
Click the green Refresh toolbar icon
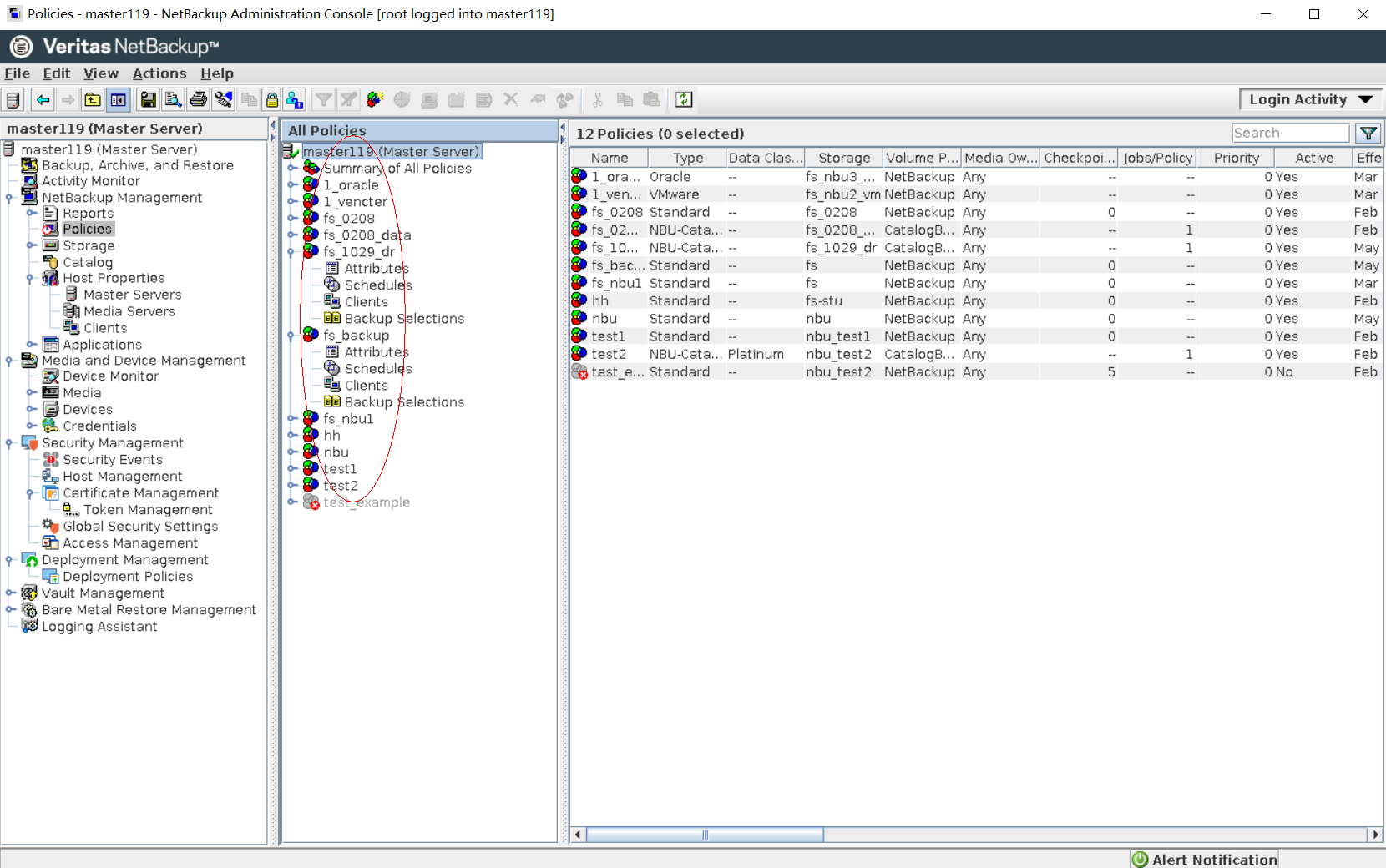pyautogui.click(x=684, y=100)
